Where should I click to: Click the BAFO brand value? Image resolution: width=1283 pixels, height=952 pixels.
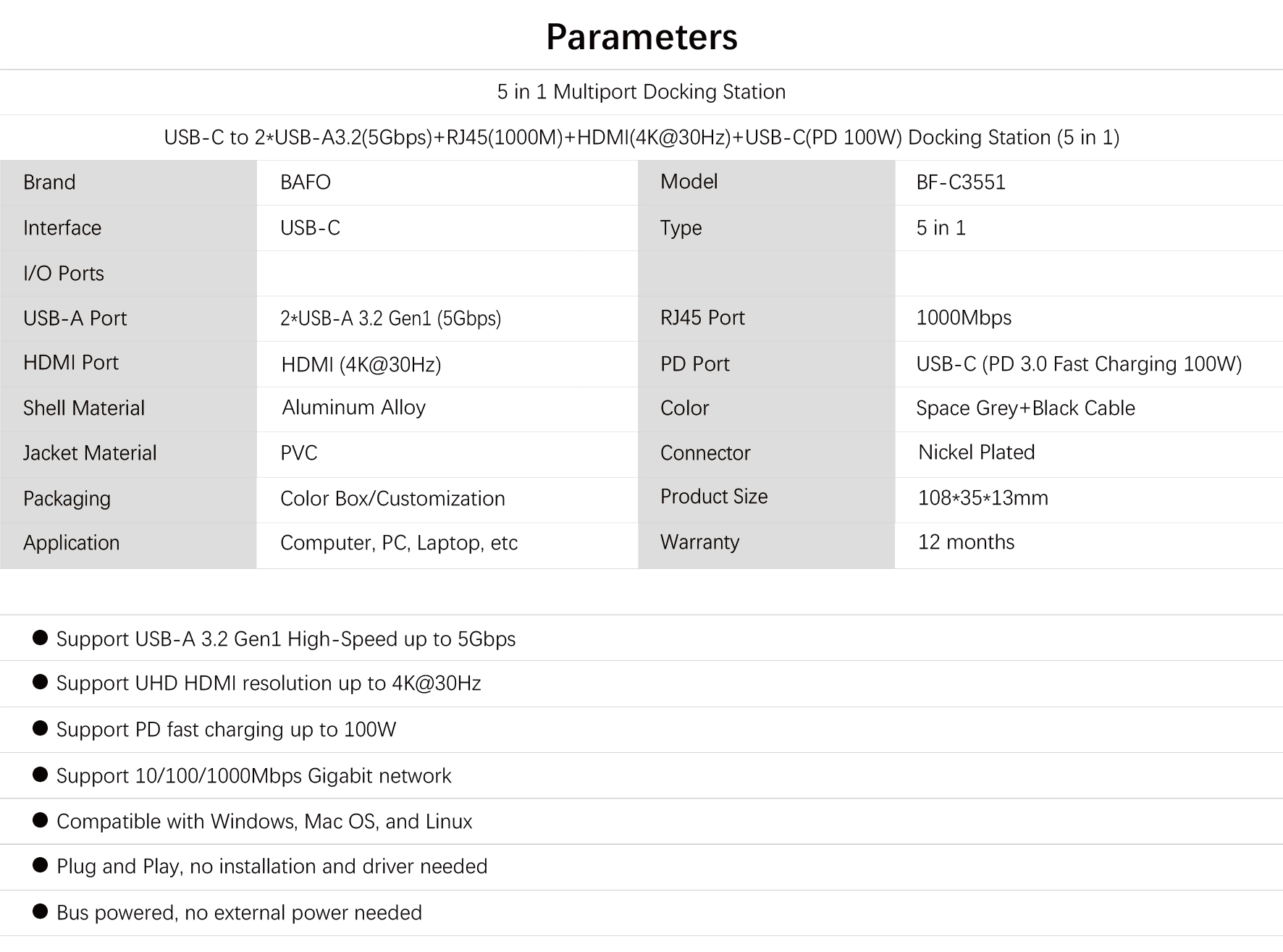[x=306, y=182]
